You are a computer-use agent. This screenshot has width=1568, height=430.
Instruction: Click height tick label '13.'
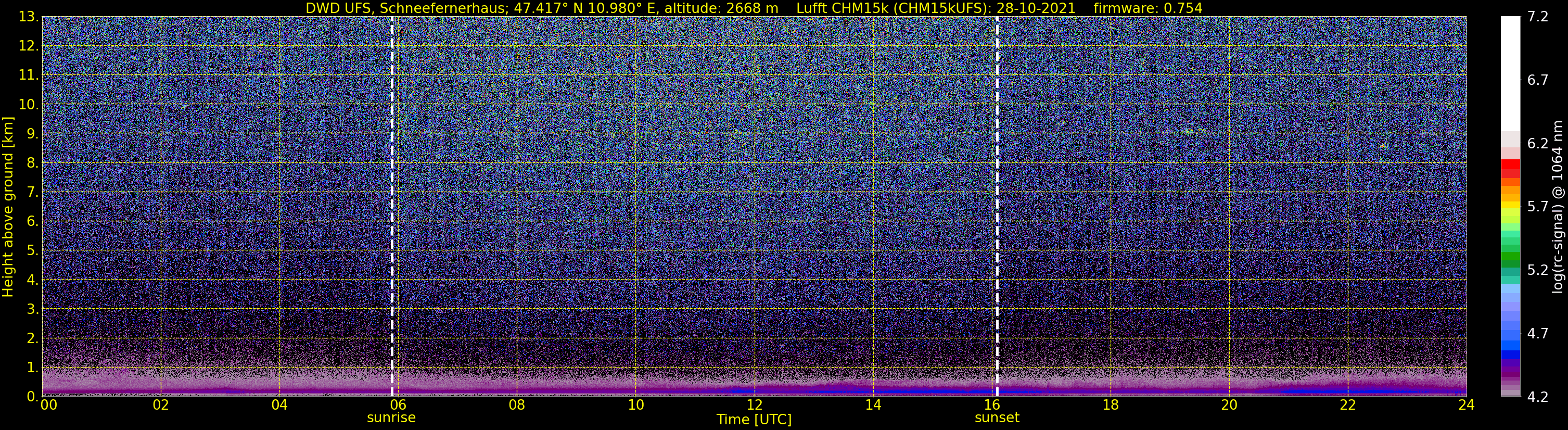[x=29, y=17]
